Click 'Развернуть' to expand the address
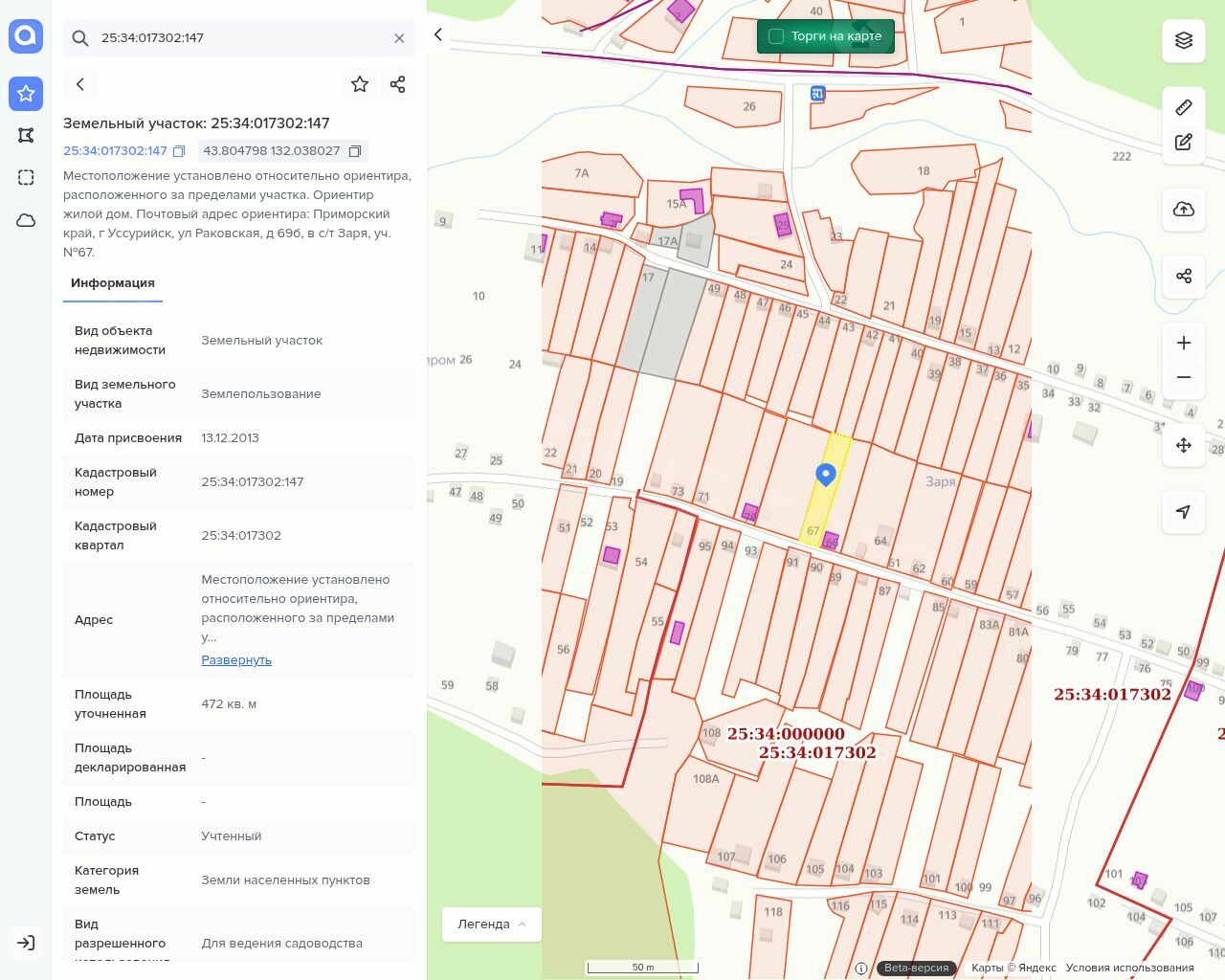1225x980 pixels. (236, 660)
